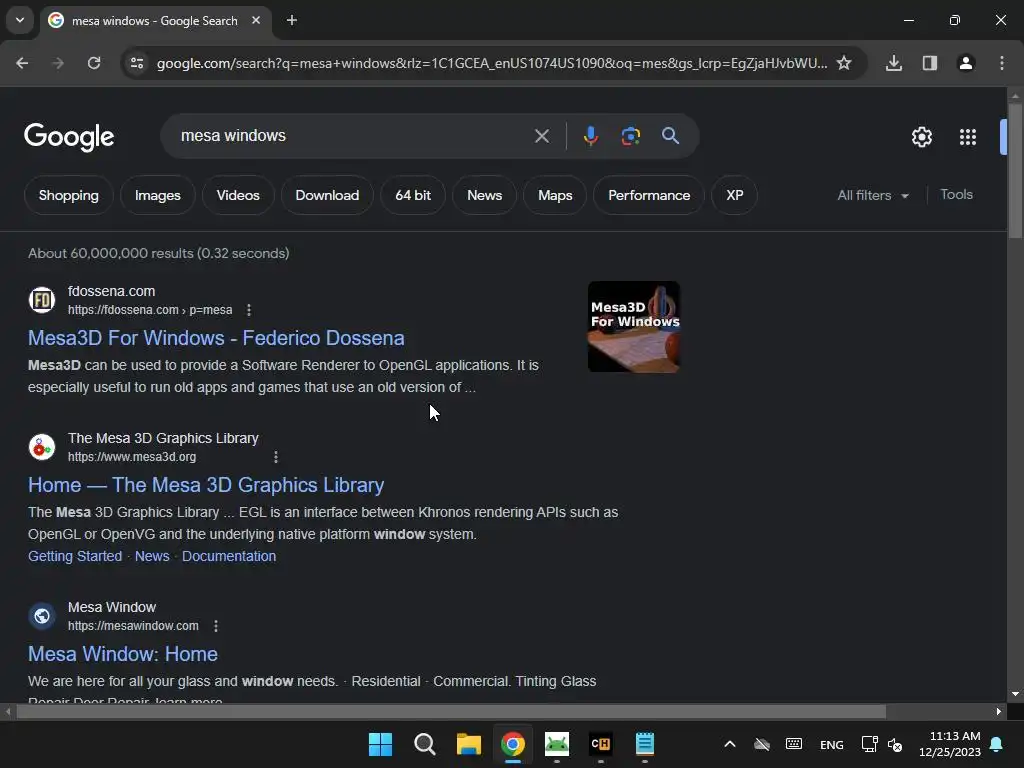
Task: Click the Google logo
Action: [x=69, y=137]
